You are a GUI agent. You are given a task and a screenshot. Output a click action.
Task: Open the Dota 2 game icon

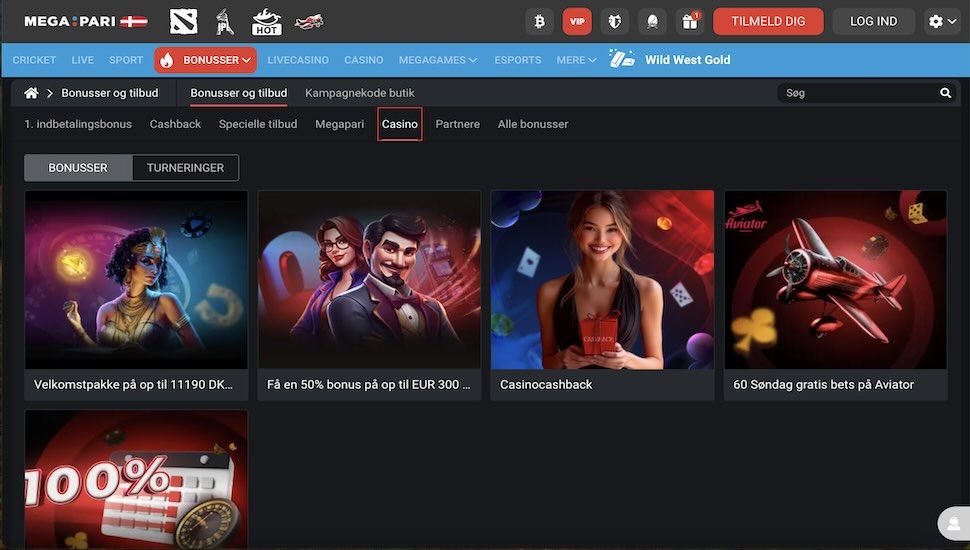click(184, 22)
